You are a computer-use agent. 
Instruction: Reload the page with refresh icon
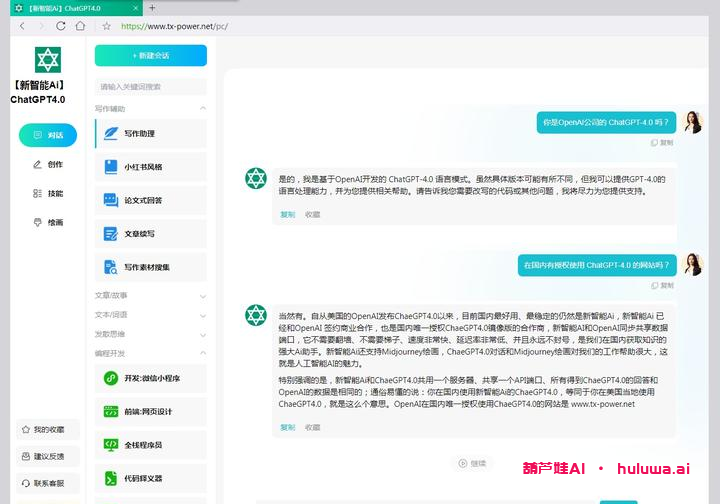pyautogui.click(x=61, y=26)
